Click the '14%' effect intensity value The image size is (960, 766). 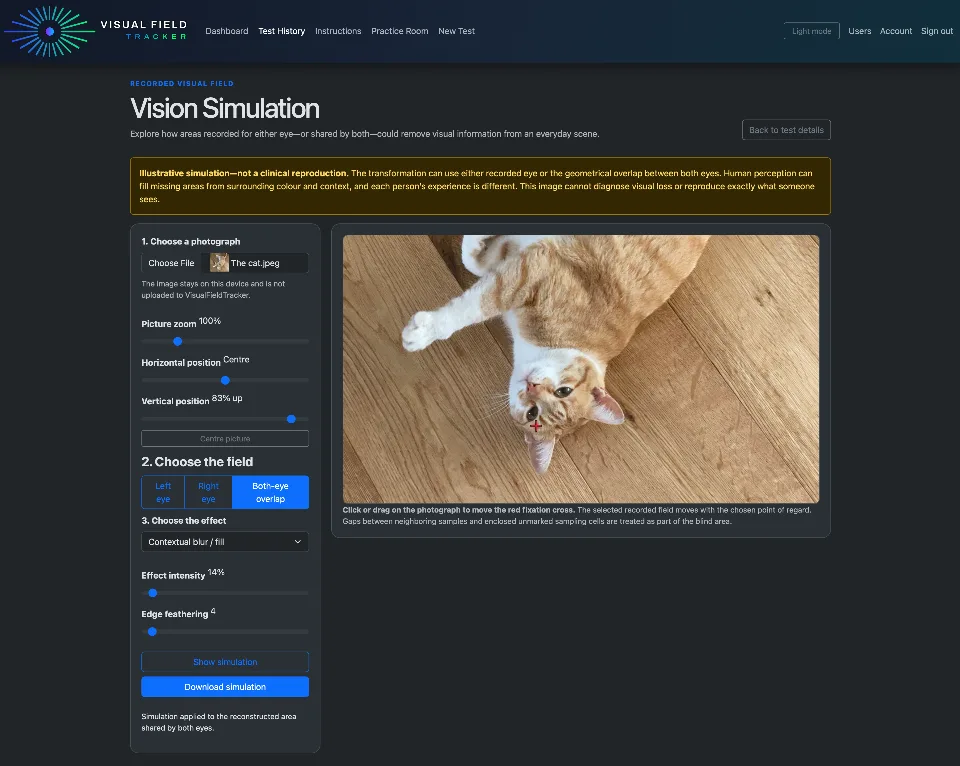click(x=216, y=573)
